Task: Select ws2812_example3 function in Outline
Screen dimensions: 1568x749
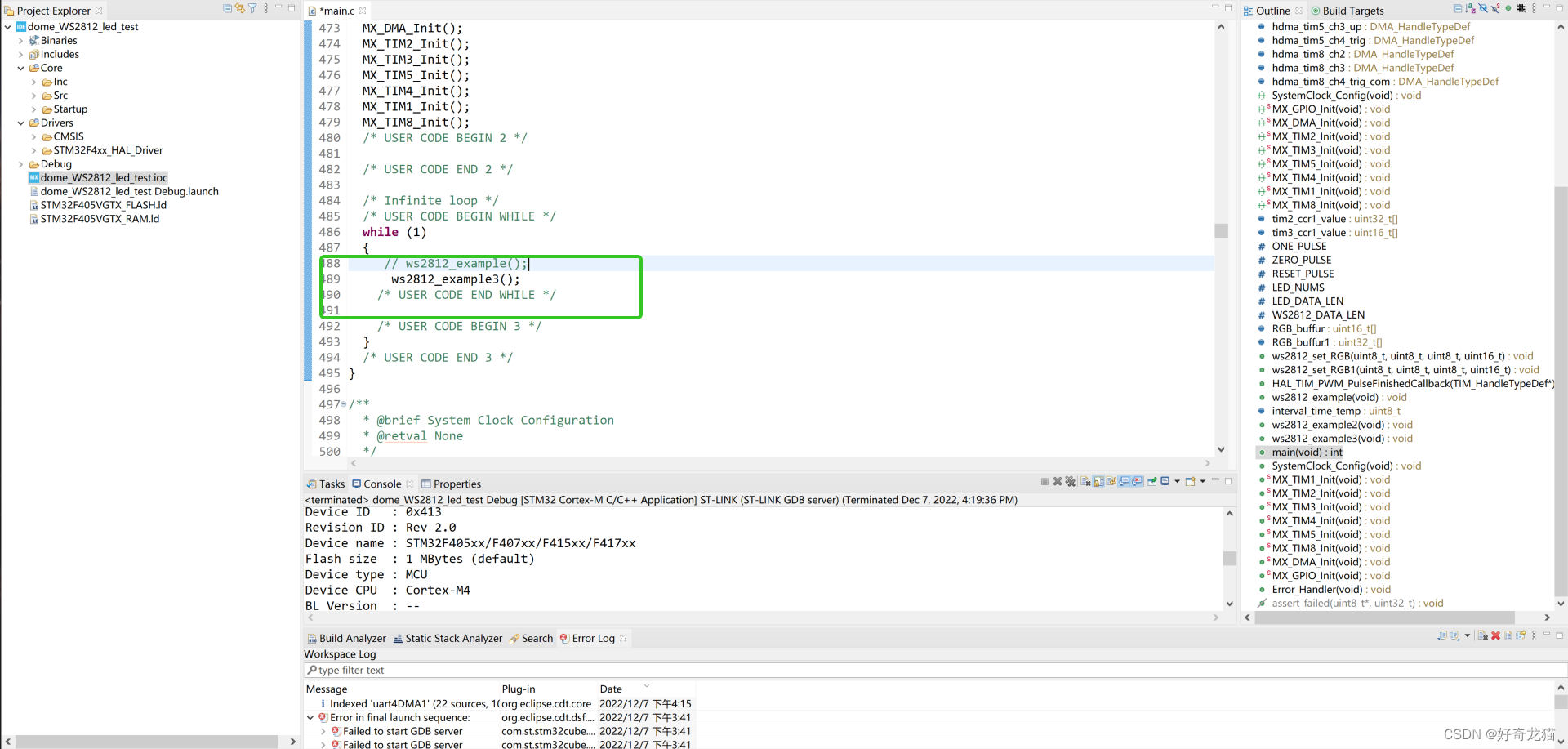Action: (x=1327, y=439)
